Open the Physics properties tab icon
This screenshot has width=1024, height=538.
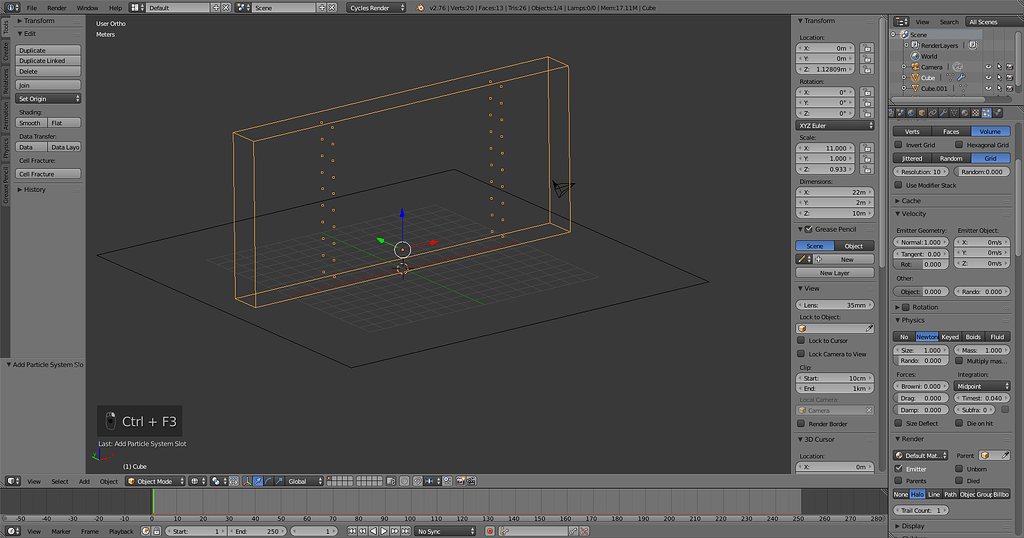click(998, 113)
